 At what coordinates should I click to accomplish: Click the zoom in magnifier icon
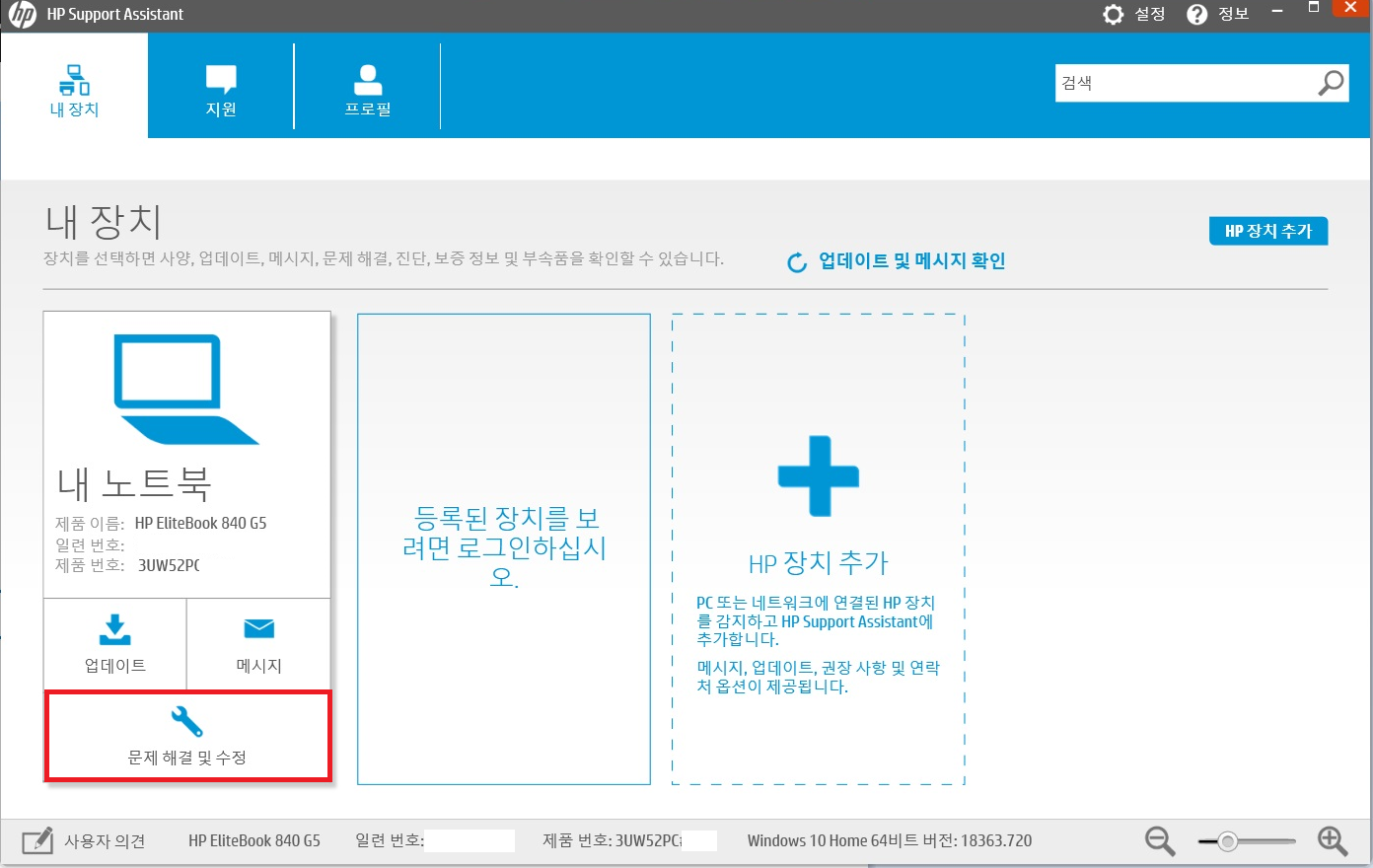click(1333, 841)
